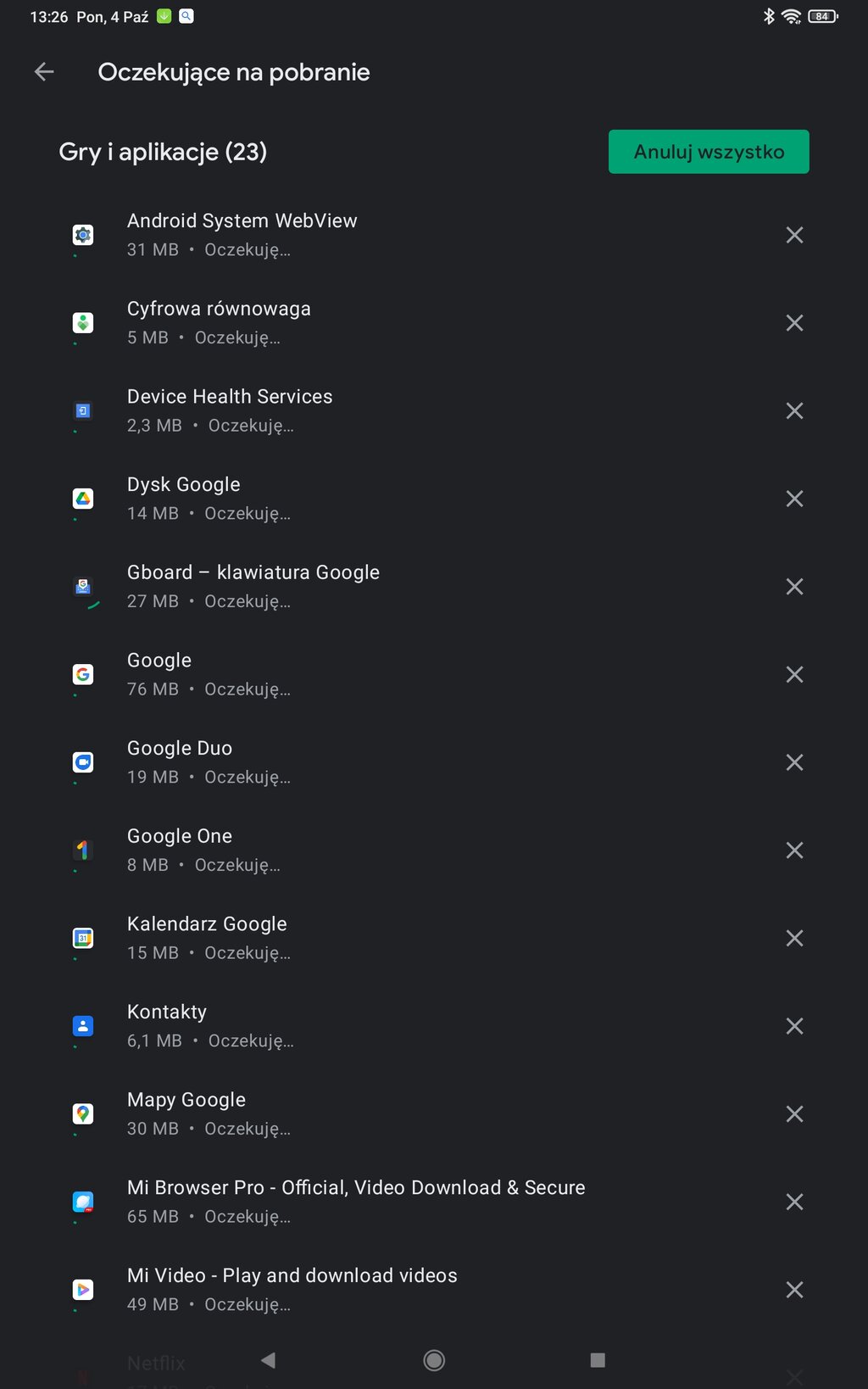Cancel the Google Duo pending download

(794, 762)
